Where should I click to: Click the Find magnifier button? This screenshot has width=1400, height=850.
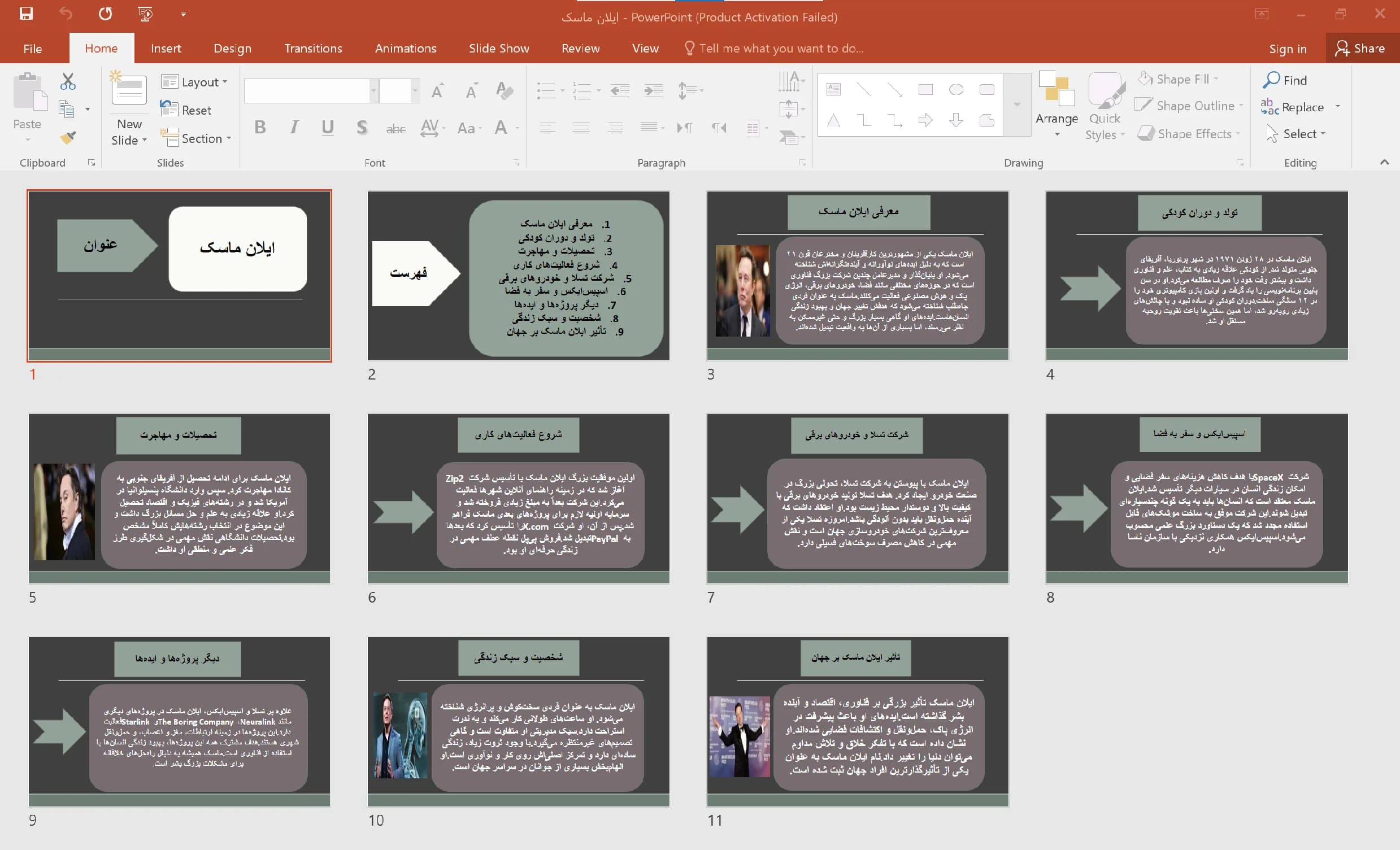point(1285,80)
